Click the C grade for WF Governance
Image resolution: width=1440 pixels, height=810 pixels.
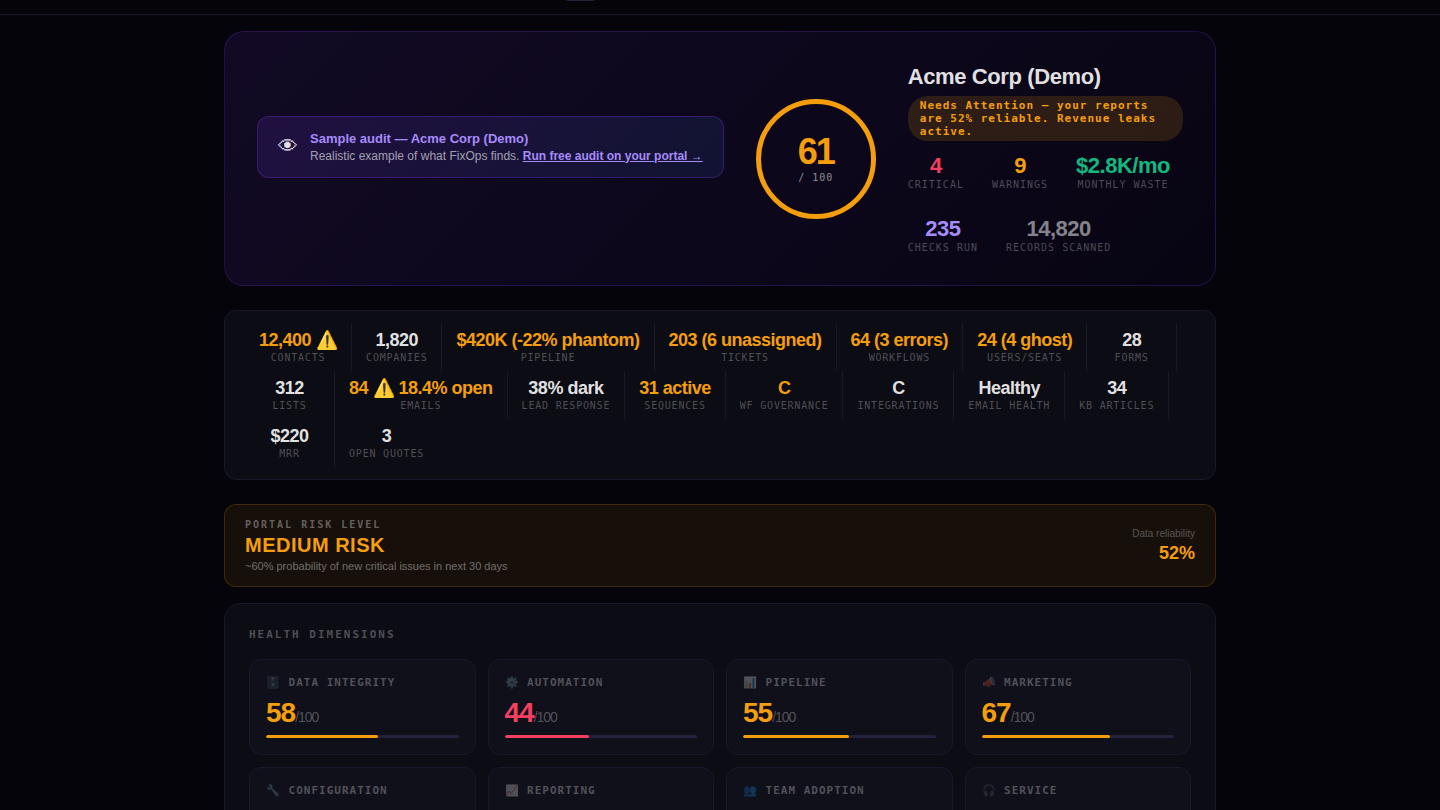(784, 388)
